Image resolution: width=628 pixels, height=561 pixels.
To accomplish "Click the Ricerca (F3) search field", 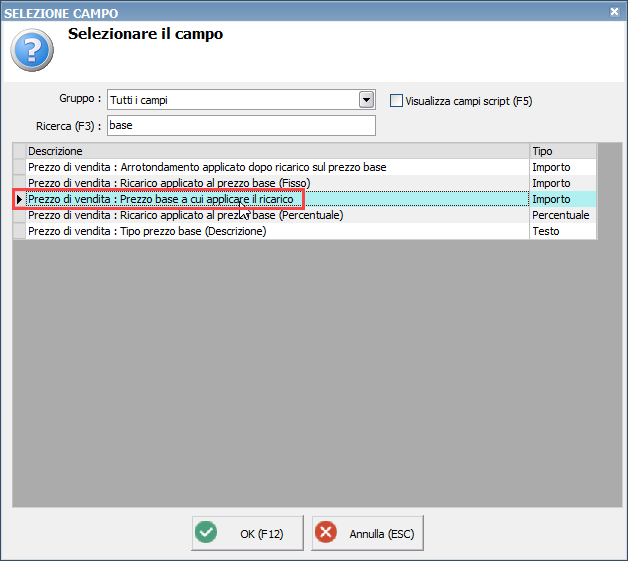I will point(241,125).
